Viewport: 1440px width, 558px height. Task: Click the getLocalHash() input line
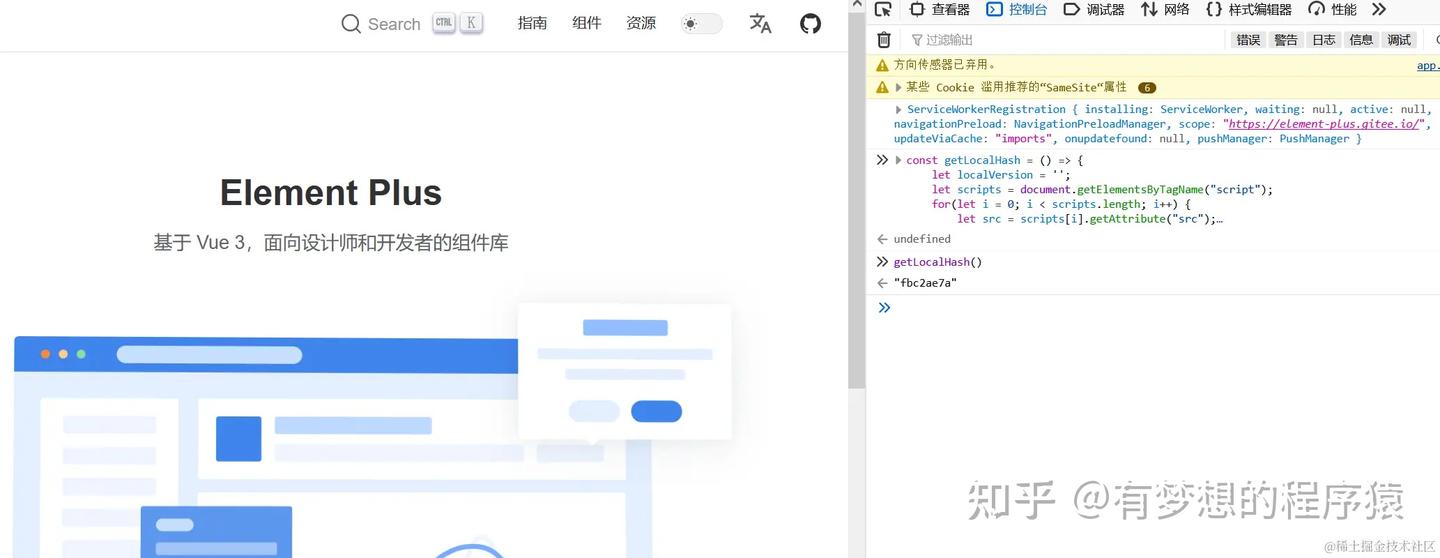(938, 262)
